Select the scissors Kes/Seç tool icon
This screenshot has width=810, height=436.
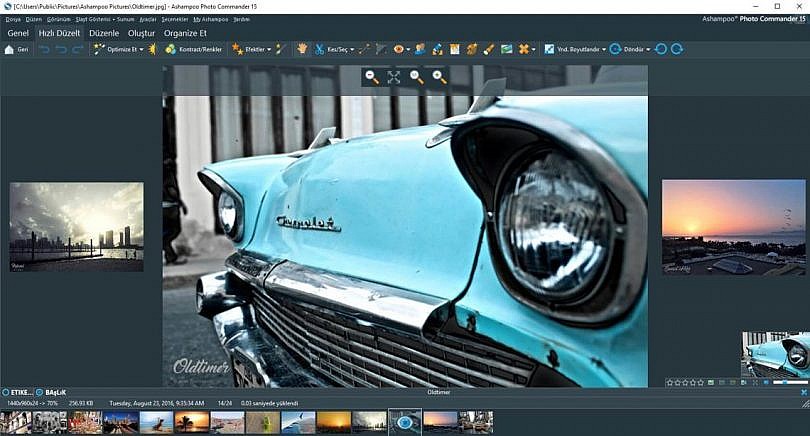point(319,49)
